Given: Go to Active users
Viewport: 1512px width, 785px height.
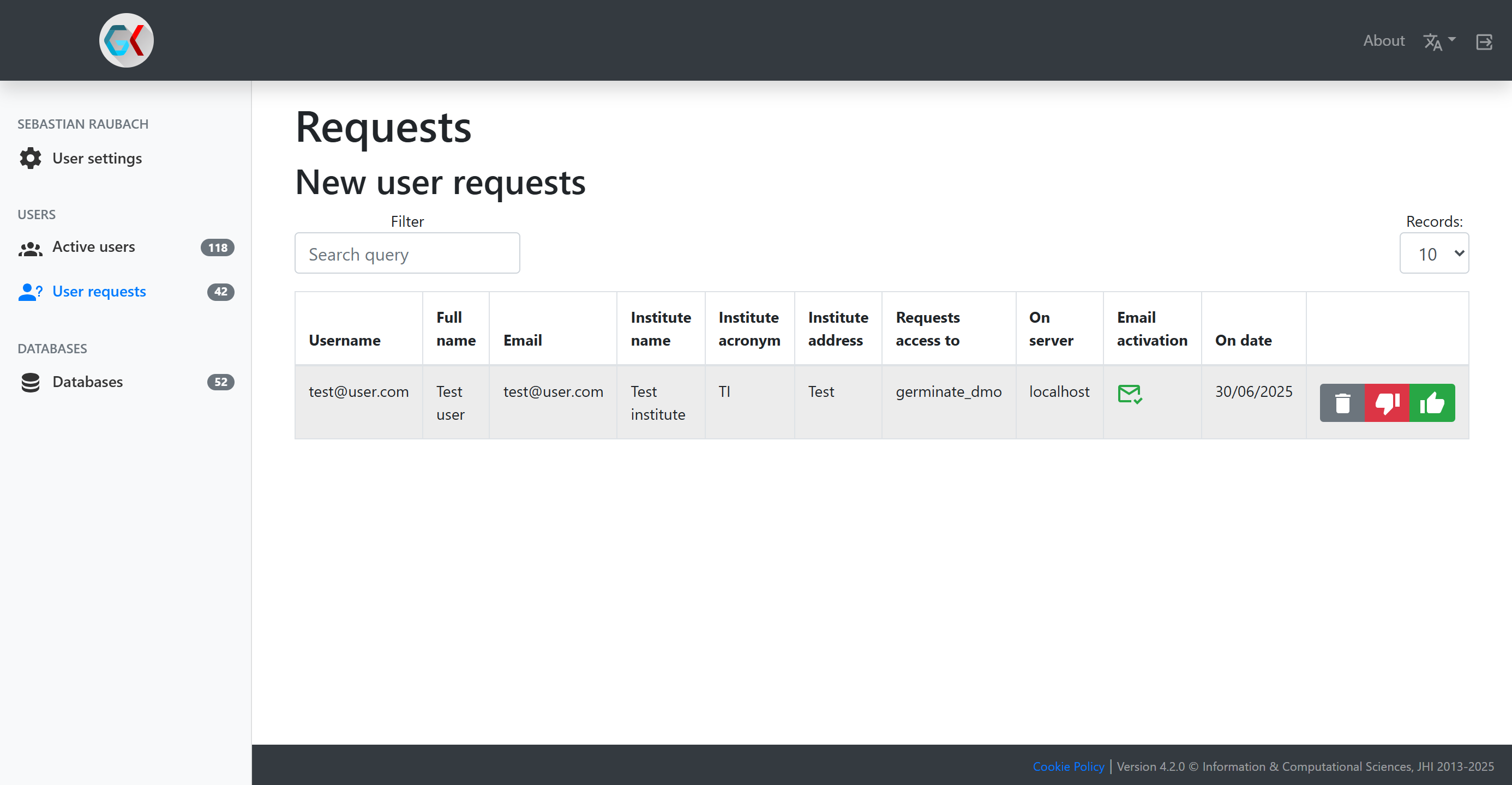Looking at the screenshot, I should [93, 247].
